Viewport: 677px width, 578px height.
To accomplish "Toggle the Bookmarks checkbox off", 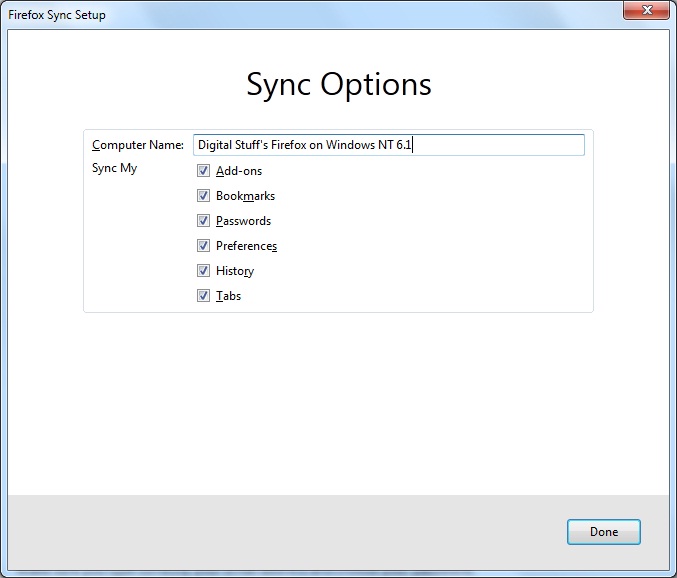I will click(x=203, y=196).
